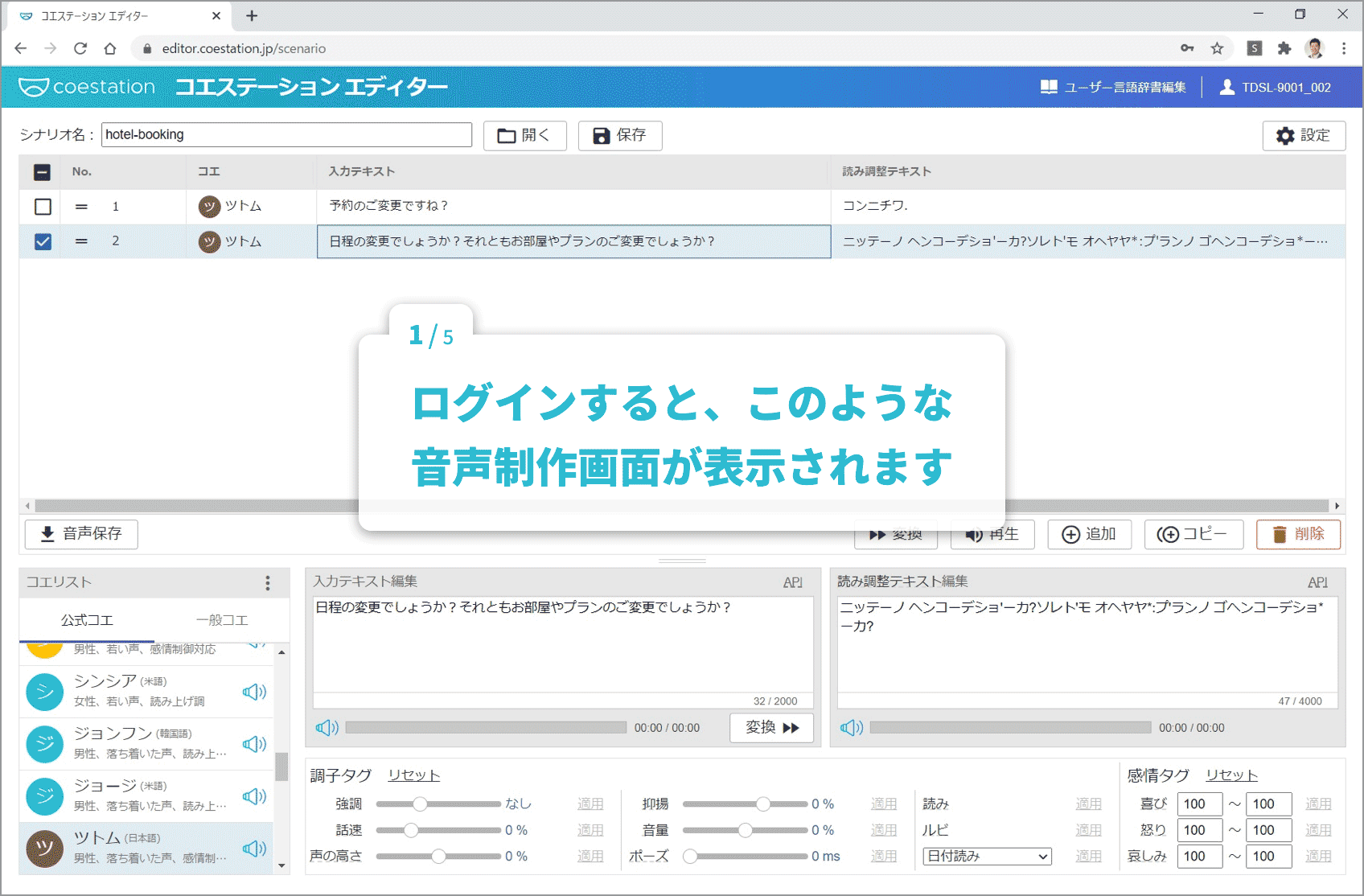This screenshot has height=896, width=1364.
Task: Open browser extensions puzzle icon
Action: tap(1284, 48)
